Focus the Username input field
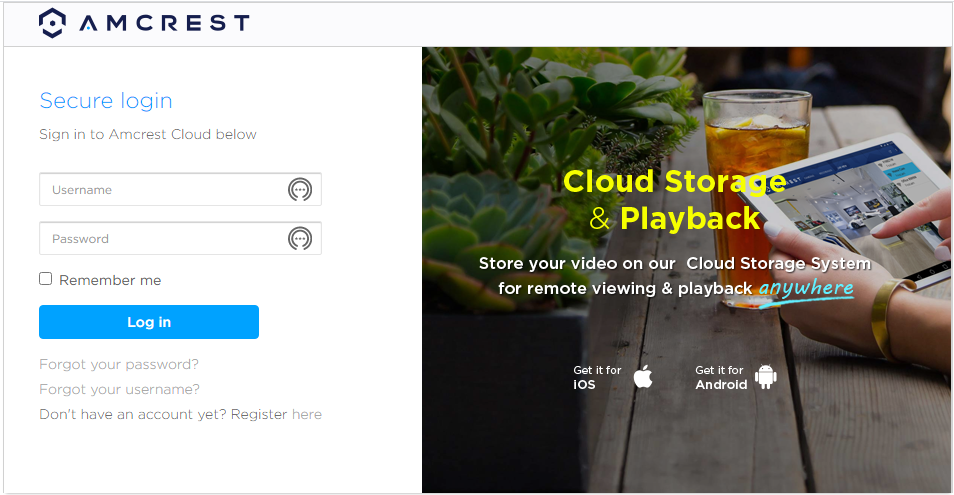The image size is (954, 495). tap(180, 190)
